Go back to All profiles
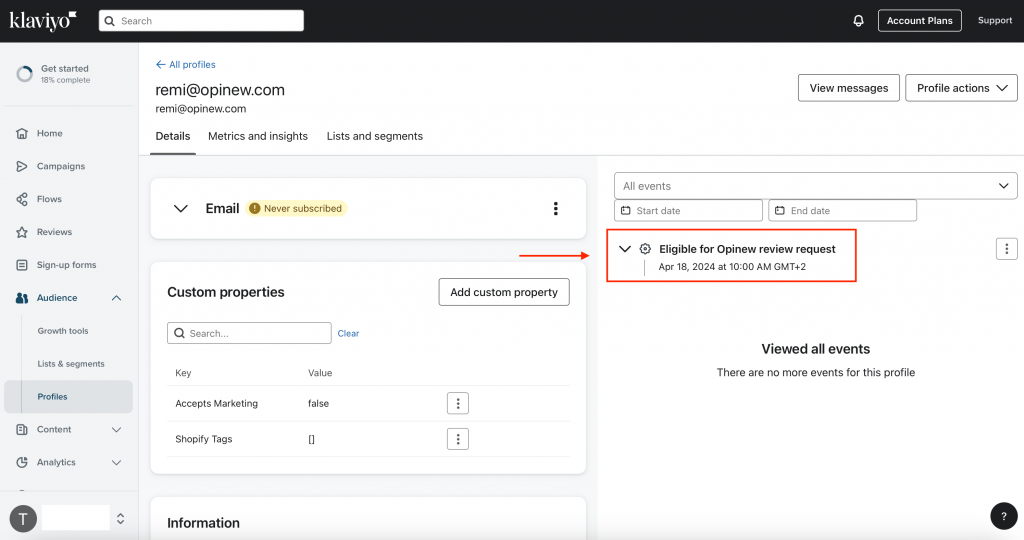 185,65
